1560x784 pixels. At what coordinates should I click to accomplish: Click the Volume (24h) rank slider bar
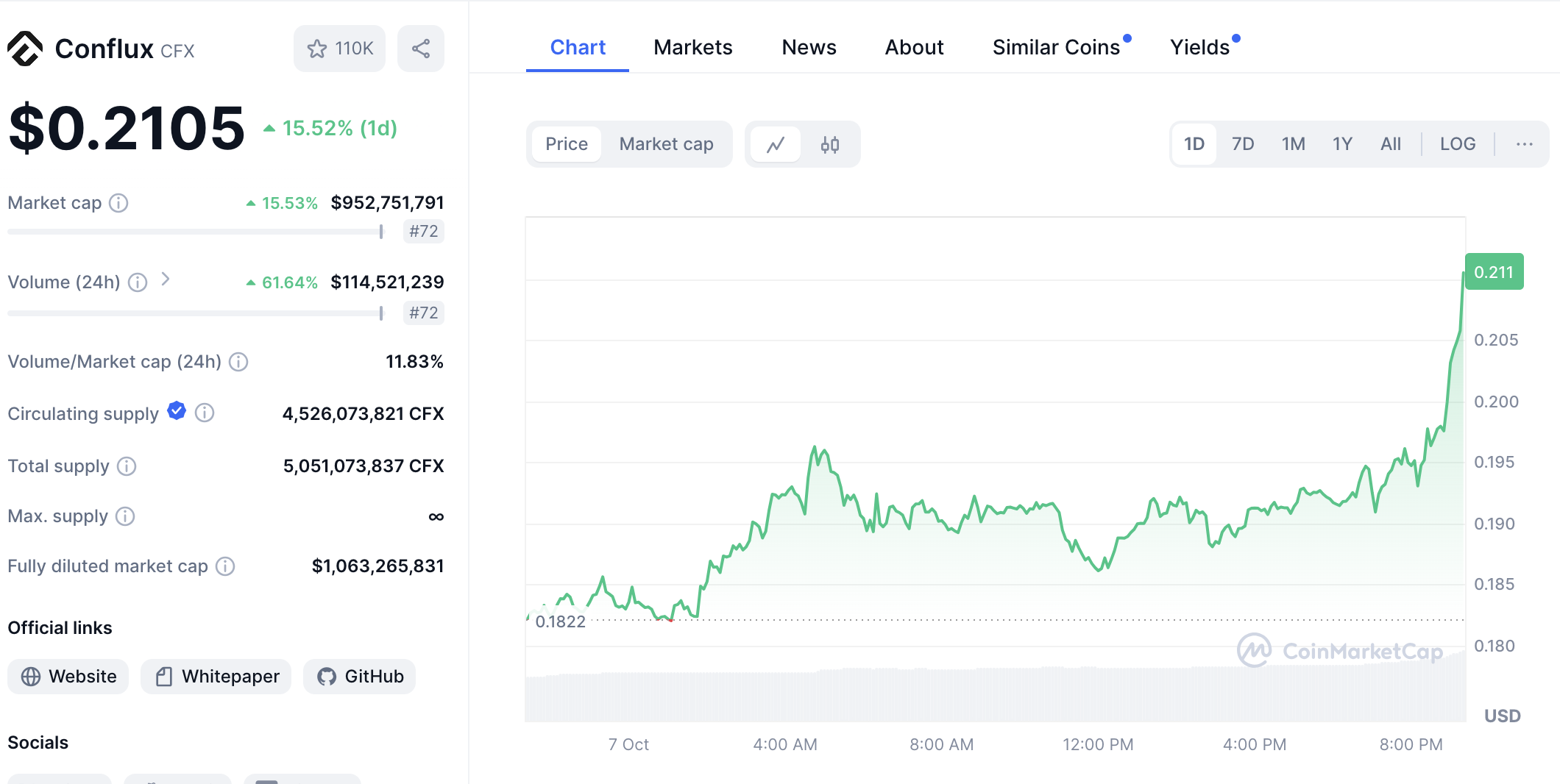196,313
